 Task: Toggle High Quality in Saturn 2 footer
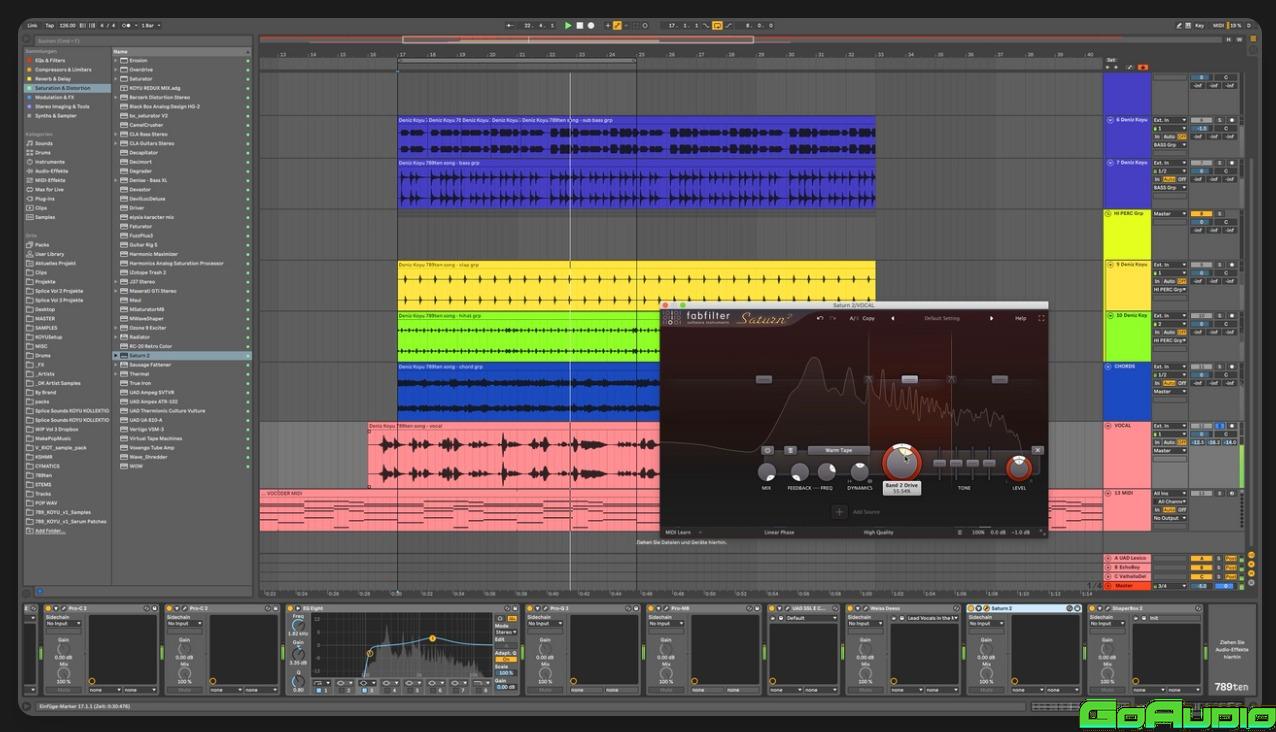pyautogui.click(x=879, y=532)
